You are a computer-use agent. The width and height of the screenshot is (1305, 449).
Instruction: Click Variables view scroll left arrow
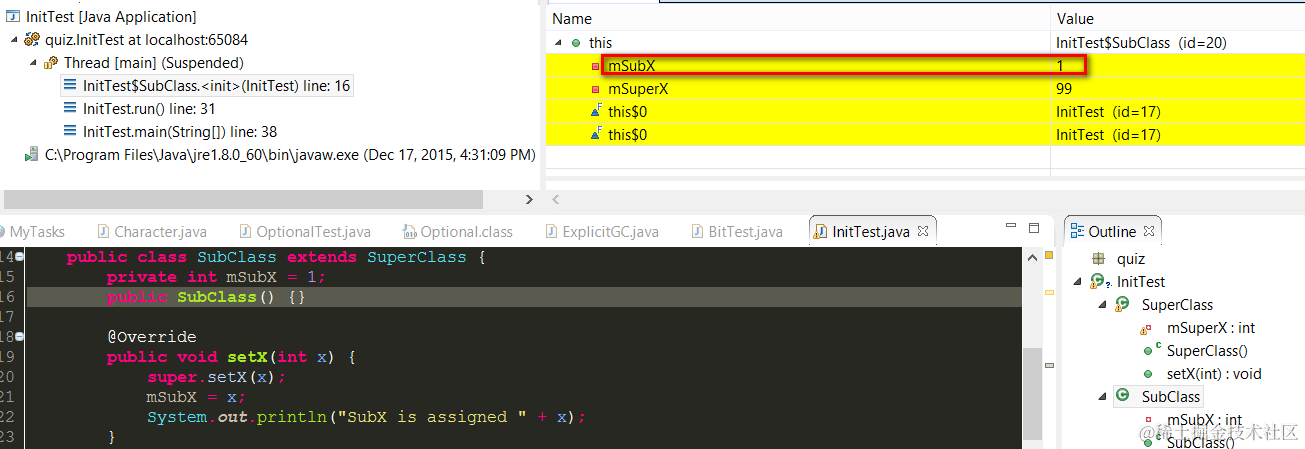coord(556,200)
